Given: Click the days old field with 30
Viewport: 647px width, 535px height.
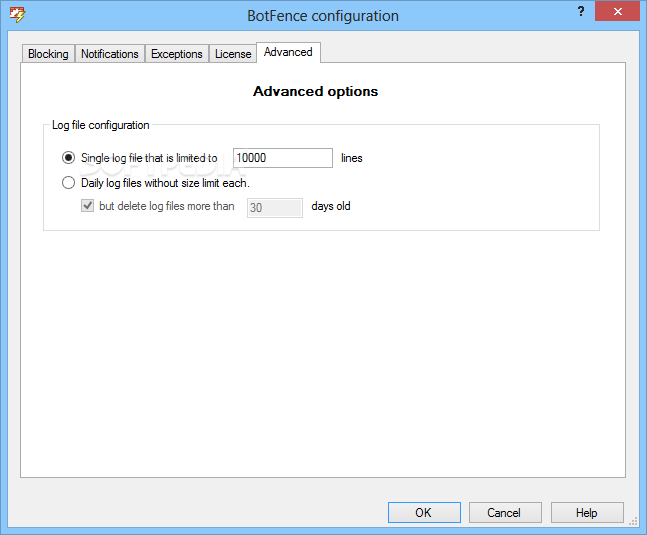Looking at the screenshot, I should coord(274,207).
